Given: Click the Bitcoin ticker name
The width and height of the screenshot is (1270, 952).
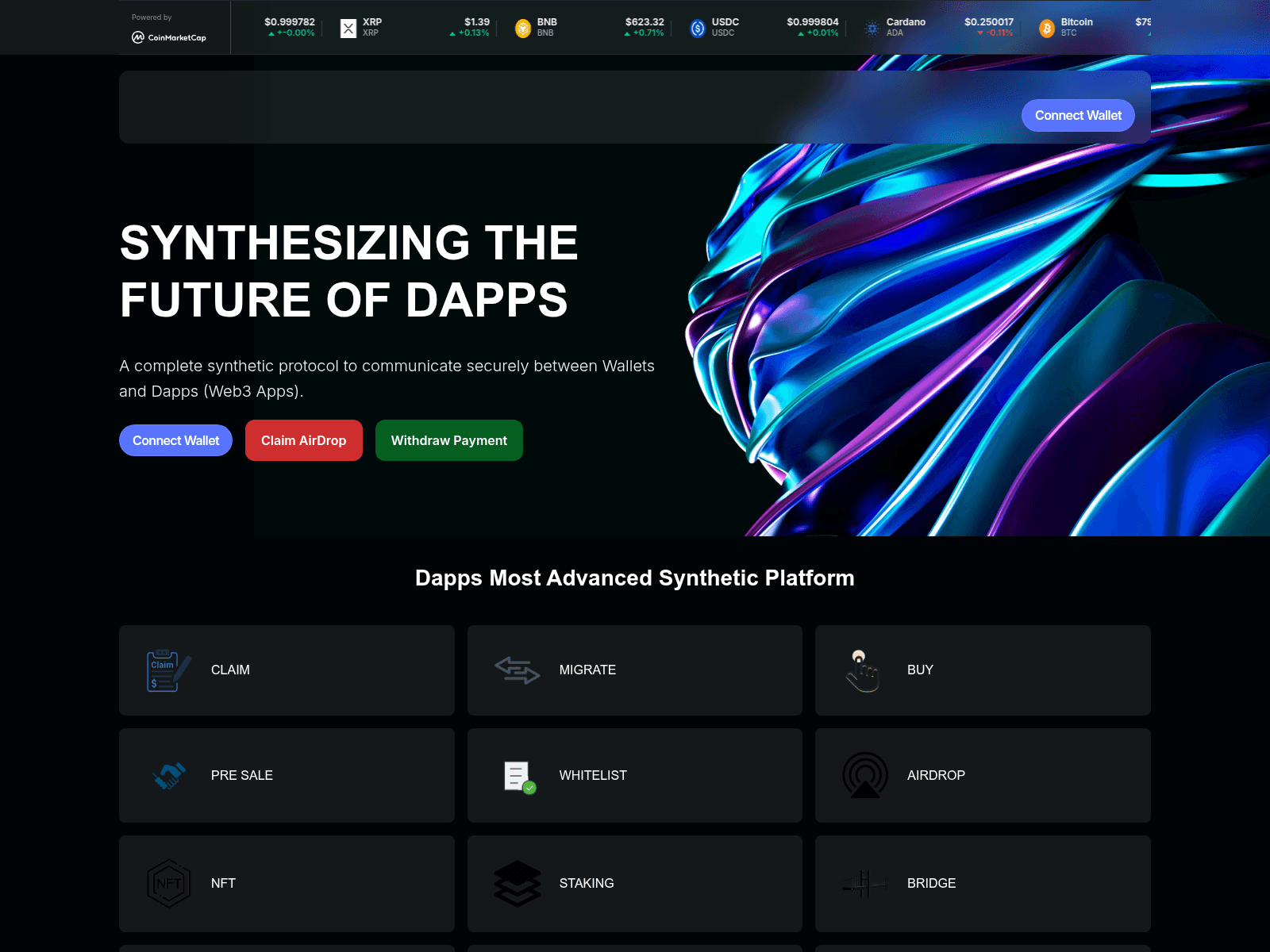Looking at the screenshot, I should (1076, 22).
